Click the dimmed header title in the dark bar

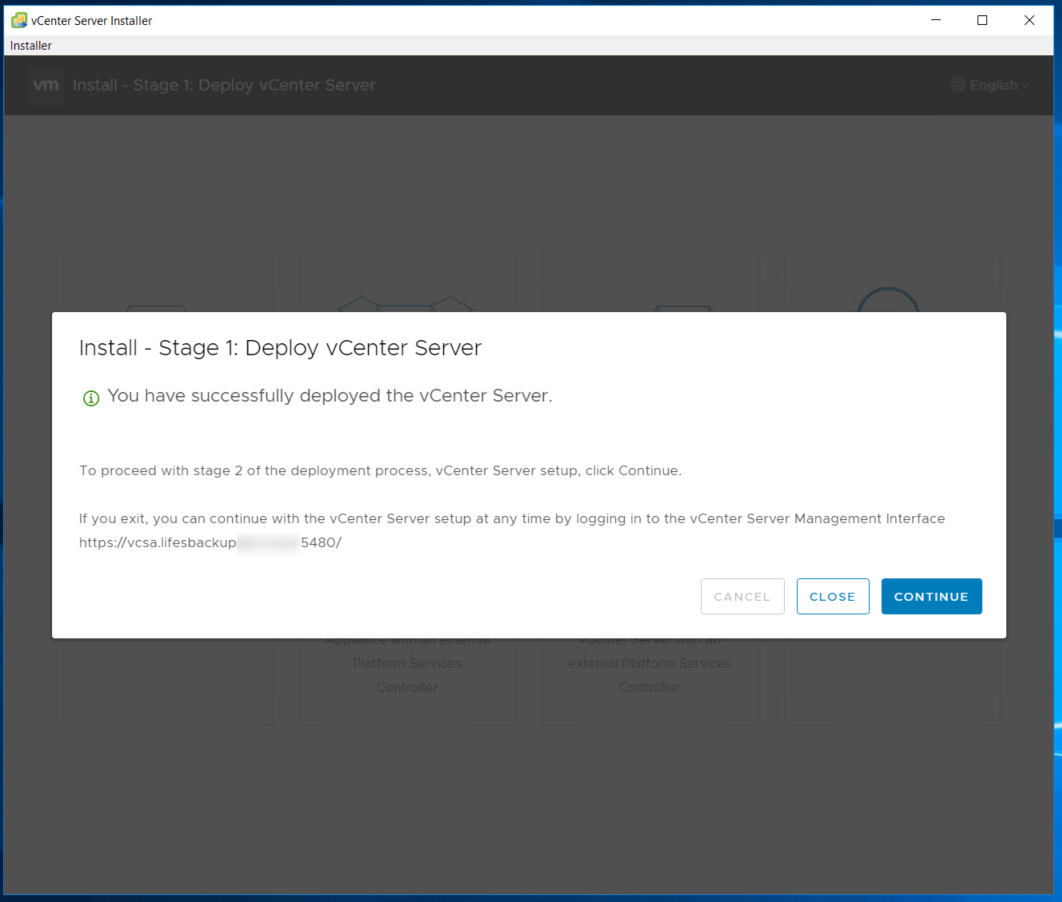click(224, 85)
